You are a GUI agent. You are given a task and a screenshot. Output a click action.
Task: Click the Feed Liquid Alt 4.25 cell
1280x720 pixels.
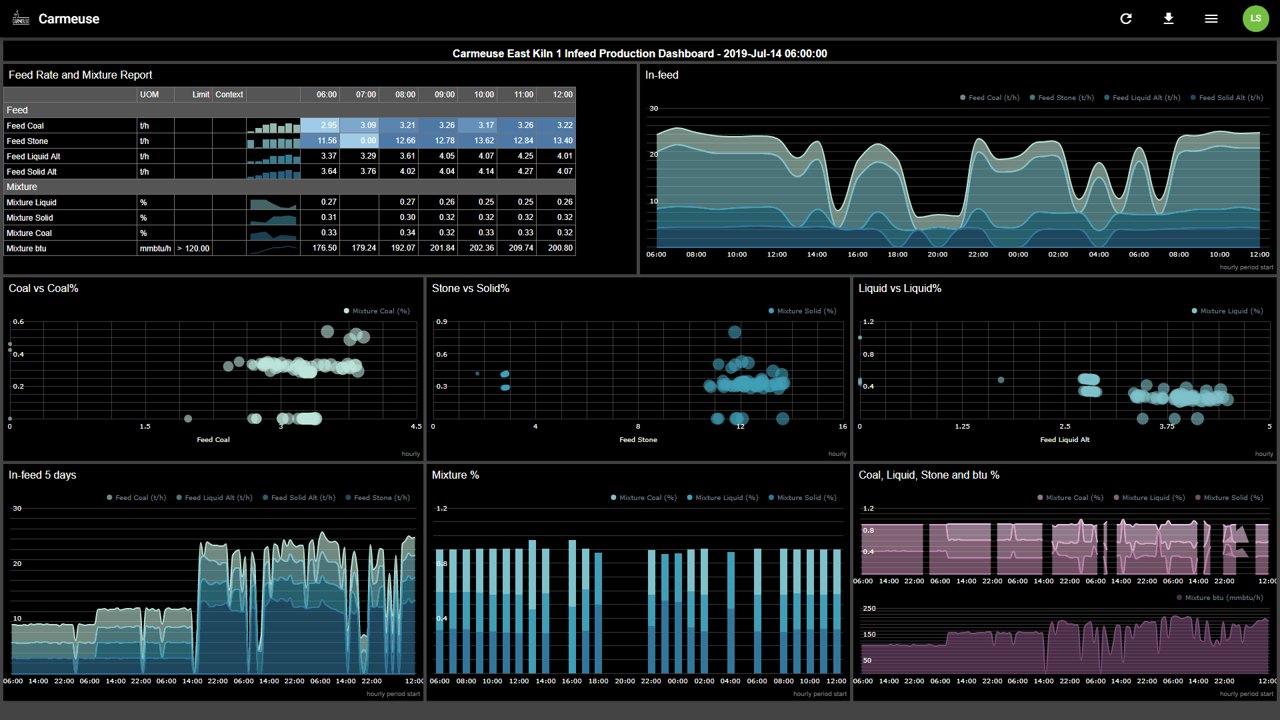(516, 156)
